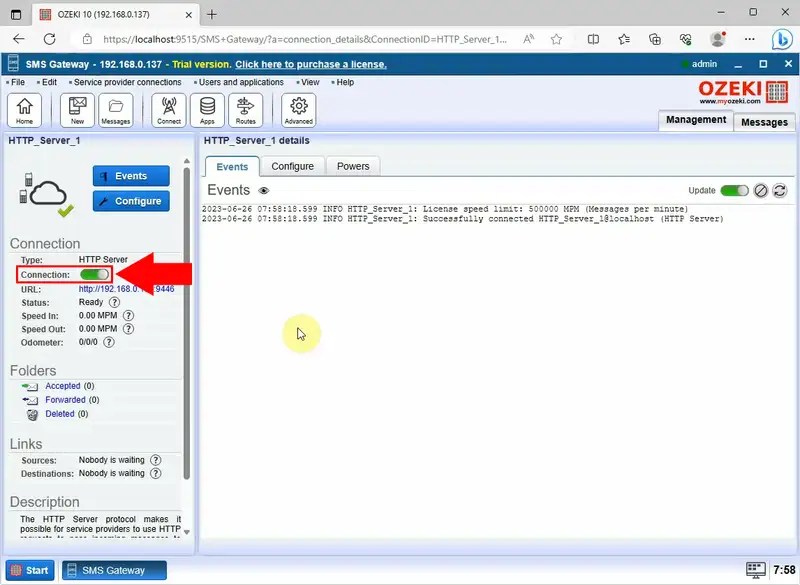This screenshot has width=800, height=585.
Task: Open the Edit menu
Action: pyautogui.click(x=49, y=82)
